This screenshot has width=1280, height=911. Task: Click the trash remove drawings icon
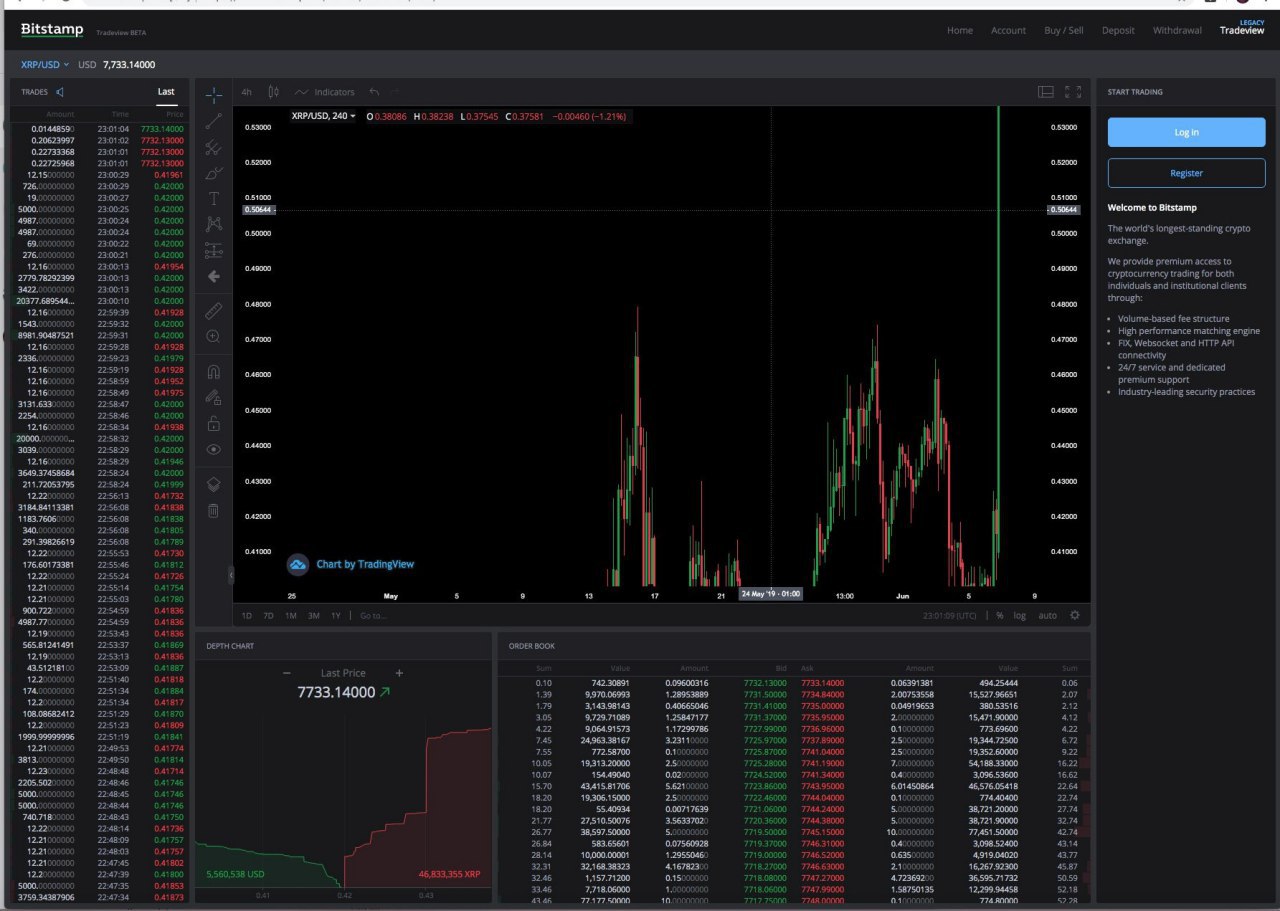[213, 511]
